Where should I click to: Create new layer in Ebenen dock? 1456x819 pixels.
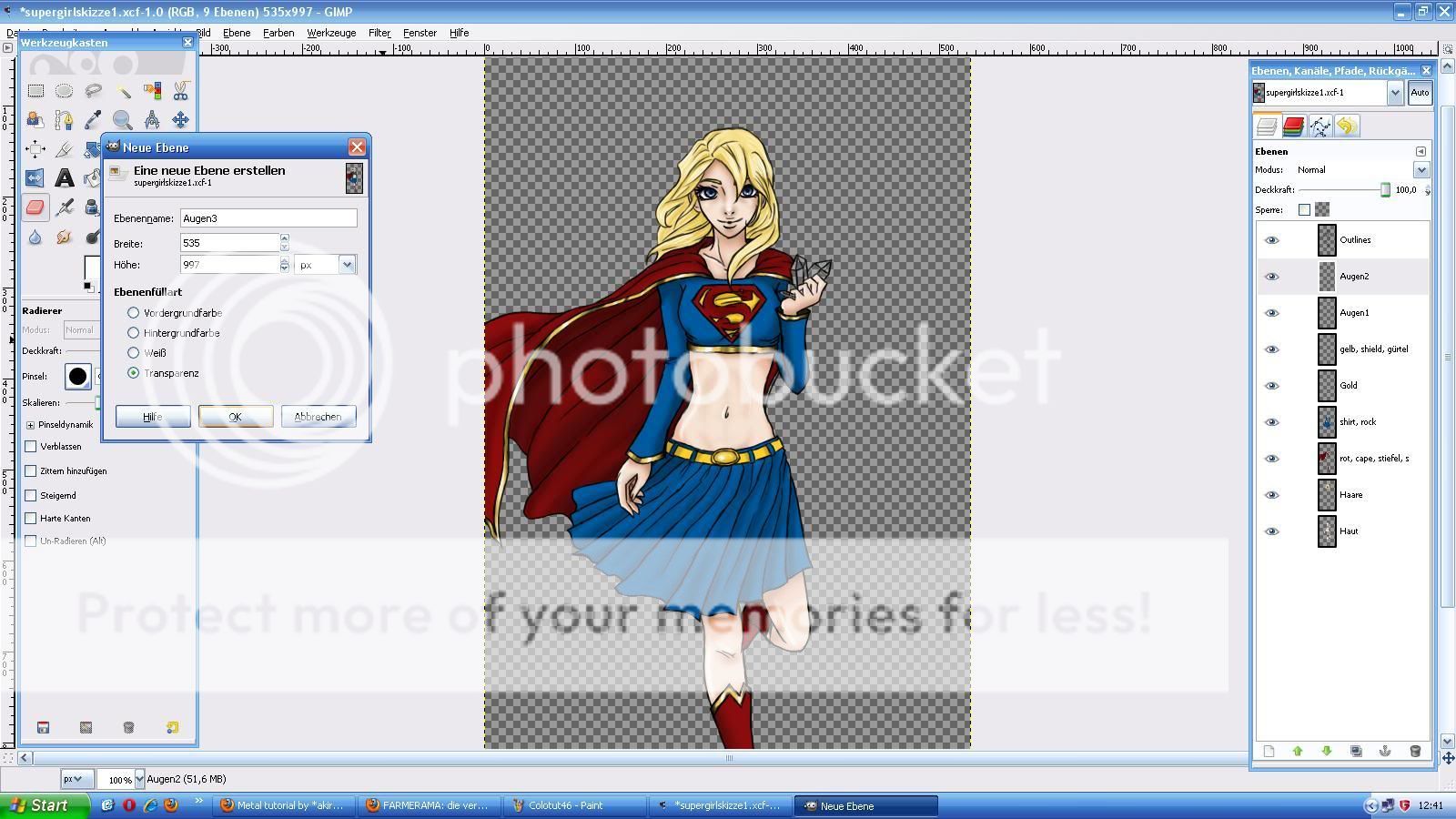pyautogui.click(x=1269, y=751)
